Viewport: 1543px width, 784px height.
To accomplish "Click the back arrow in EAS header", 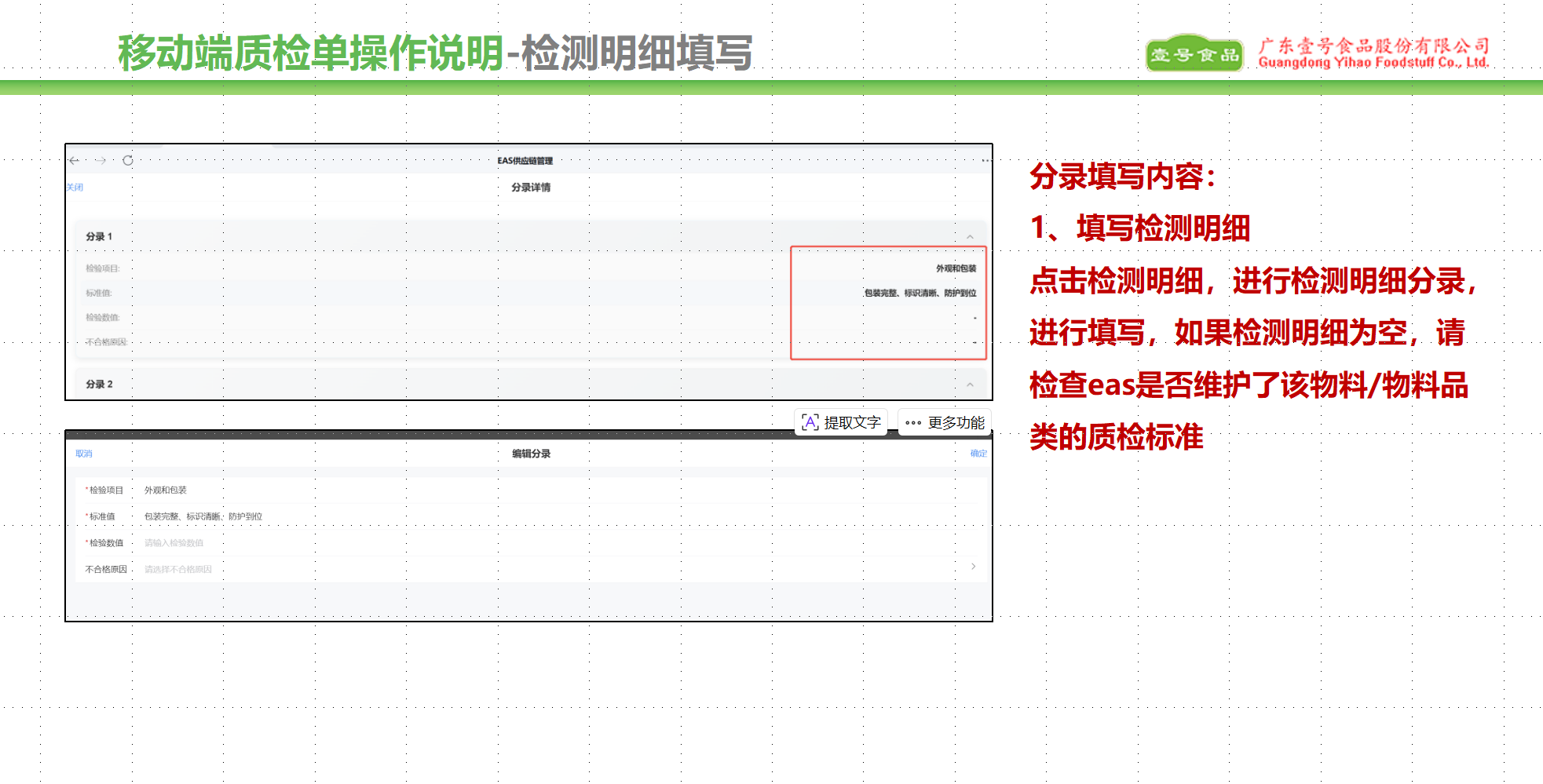I will coord(75,161).
